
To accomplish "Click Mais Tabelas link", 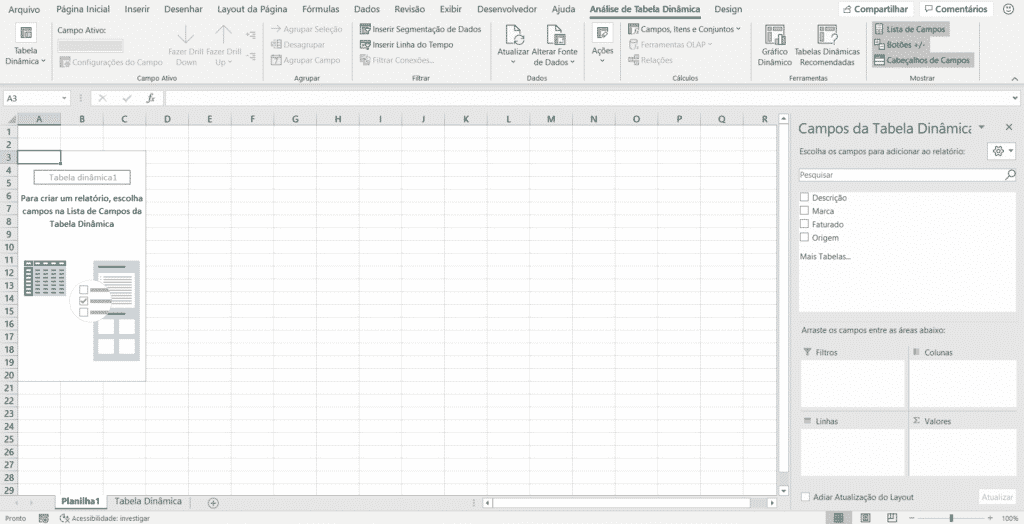I will pos(825,256).
